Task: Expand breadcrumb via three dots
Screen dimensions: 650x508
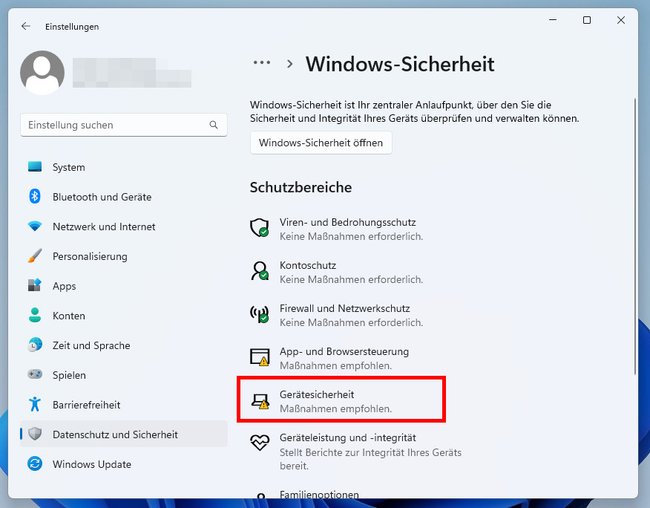Action: pyautogui.click(x=262, y=63)
